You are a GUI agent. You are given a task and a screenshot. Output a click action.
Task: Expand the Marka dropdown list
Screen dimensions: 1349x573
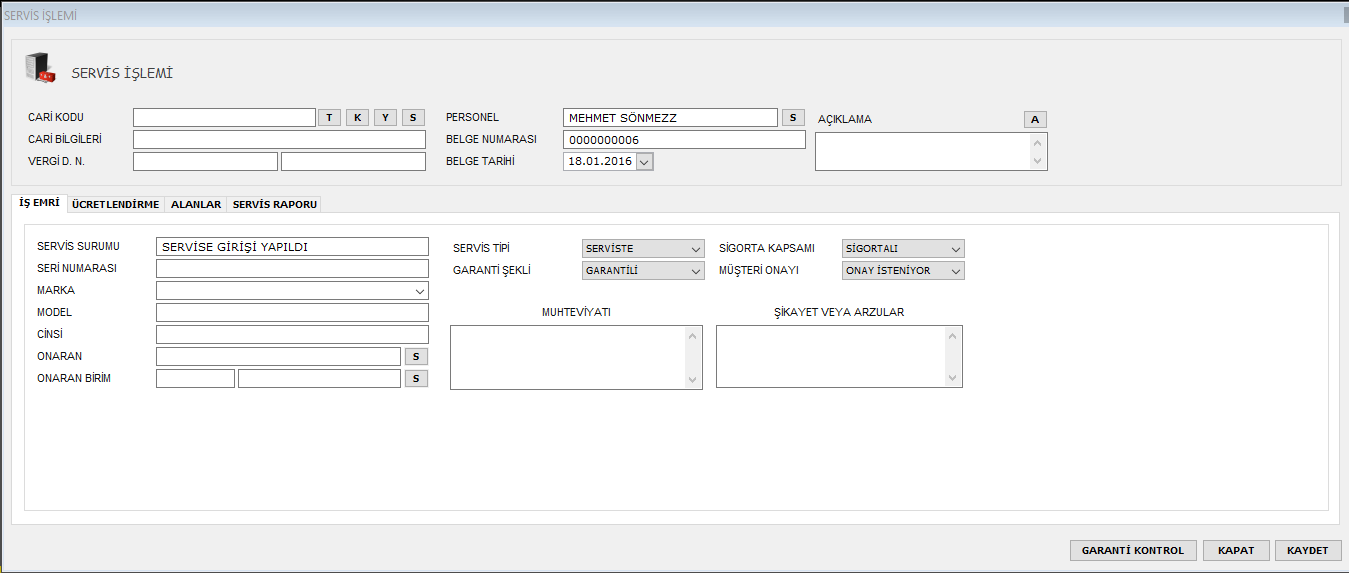(419, 291)
